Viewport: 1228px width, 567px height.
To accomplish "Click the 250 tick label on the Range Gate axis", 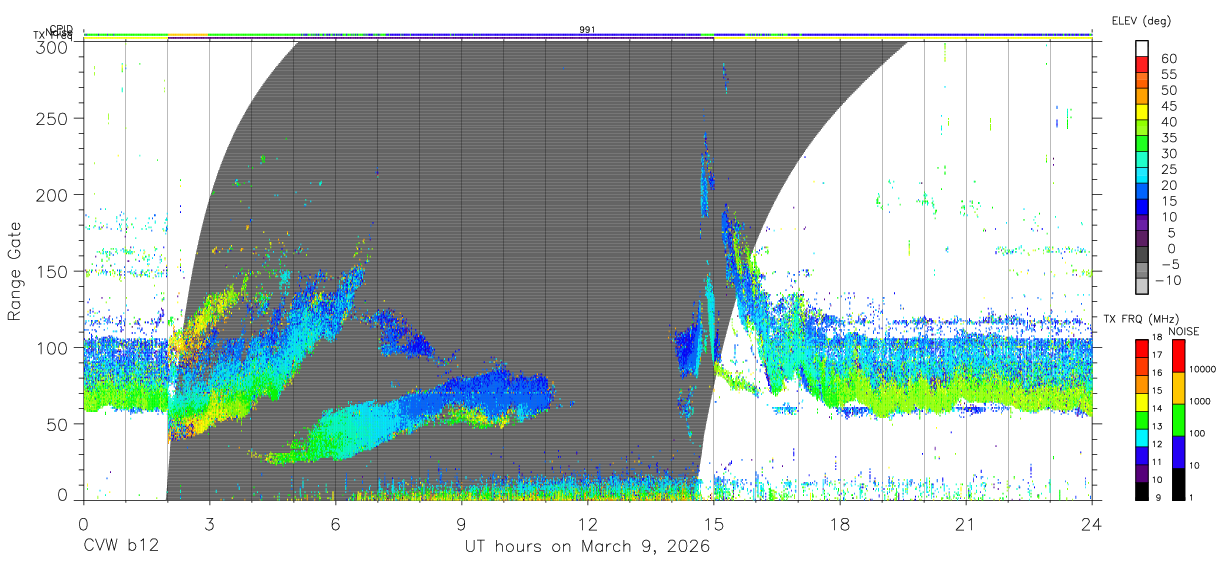I will (x=52, y=119).
